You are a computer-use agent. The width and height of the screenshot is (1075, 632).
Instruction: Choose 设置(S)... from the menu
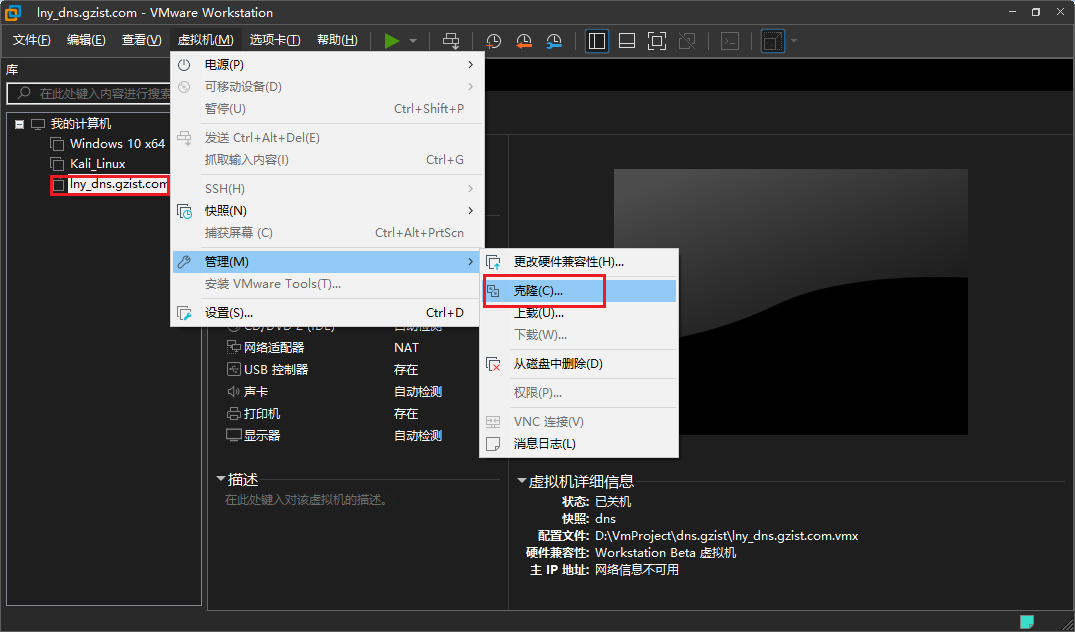coord(326,313)
